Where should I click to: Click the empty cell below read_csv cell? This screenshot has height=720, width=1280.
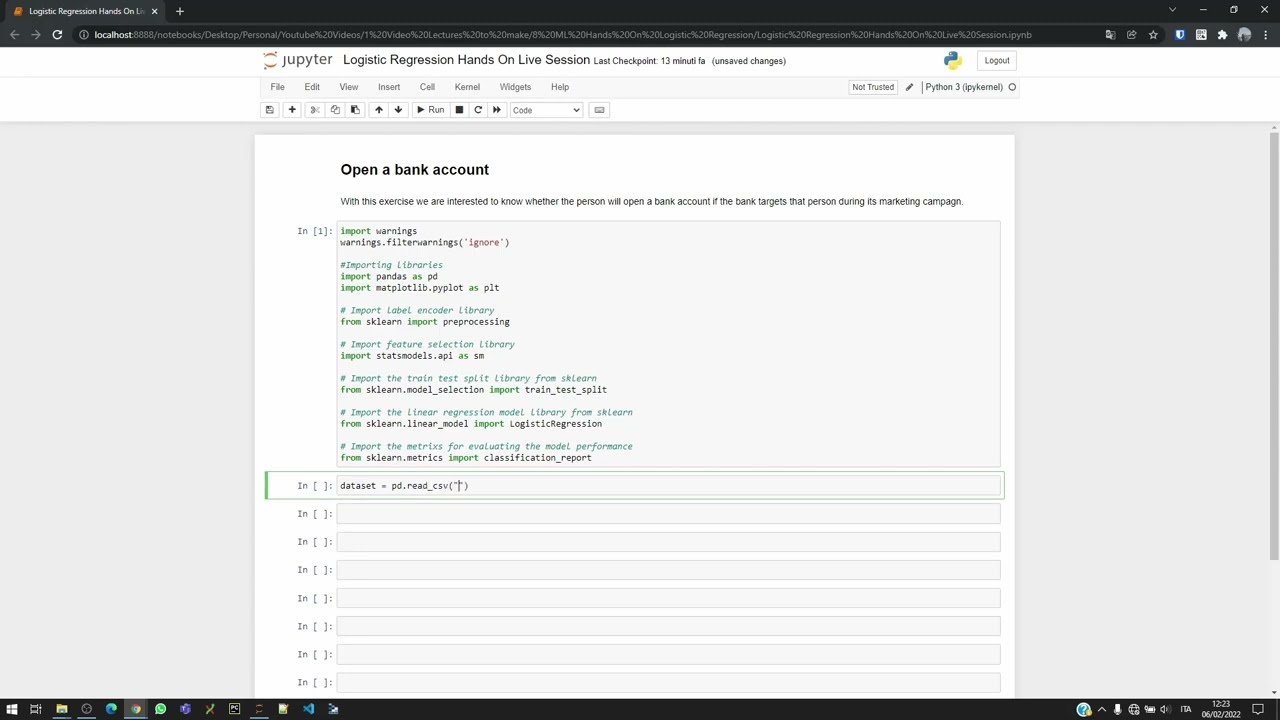[668, 514]
